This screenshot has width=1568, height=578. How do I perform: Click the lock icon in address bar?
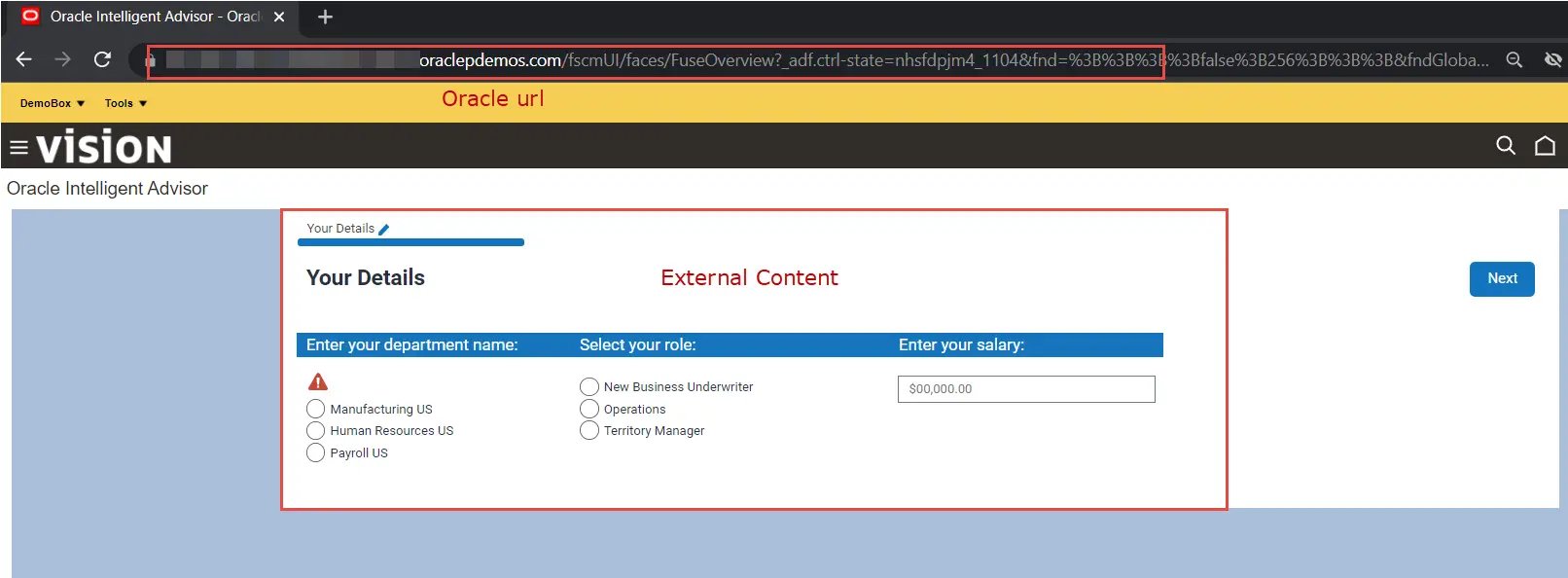click(151, 60)
